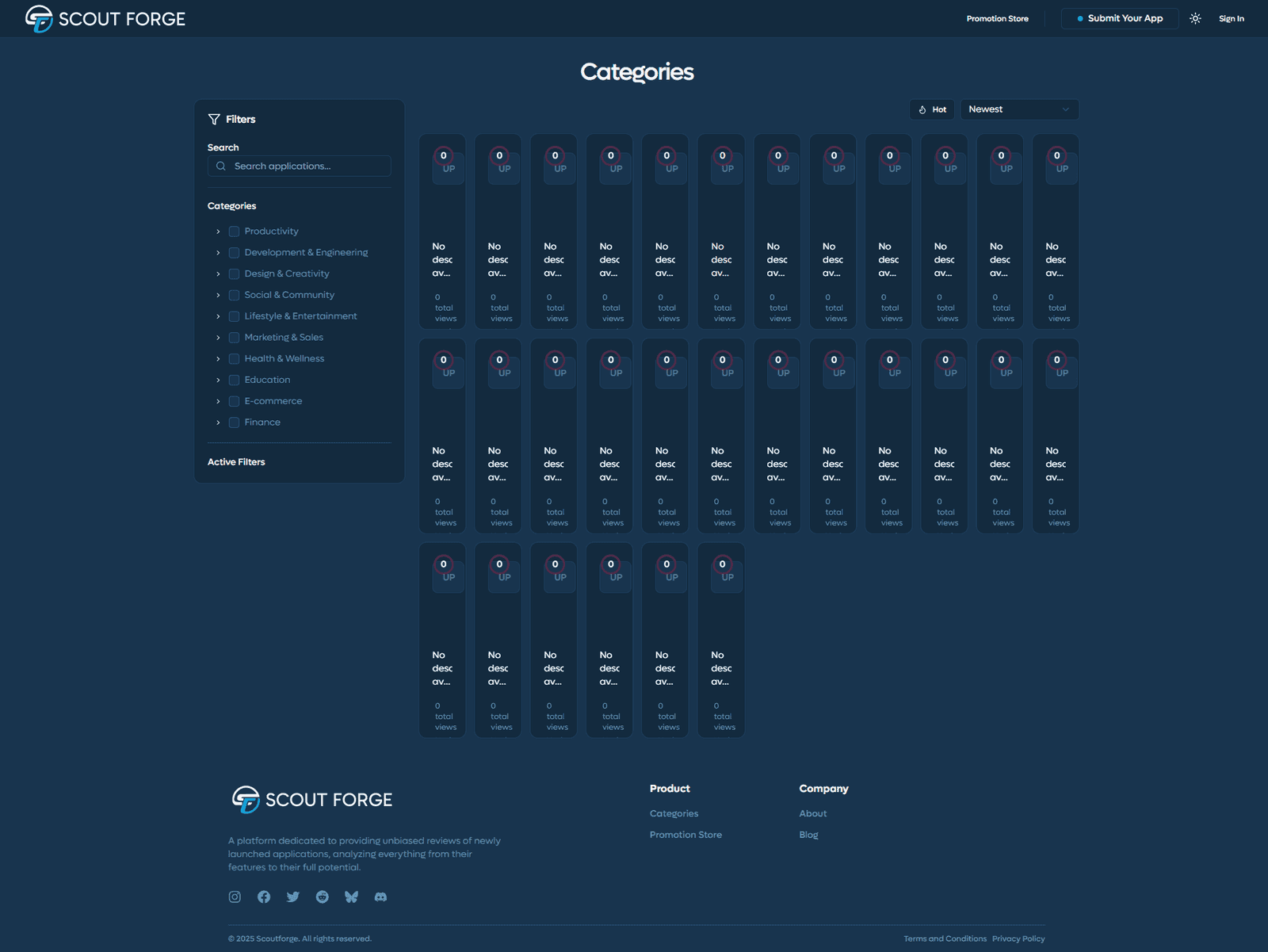Screen dimensions: 1268x952
Task: Expand the Finance category chevron
Action: (218, 422)
